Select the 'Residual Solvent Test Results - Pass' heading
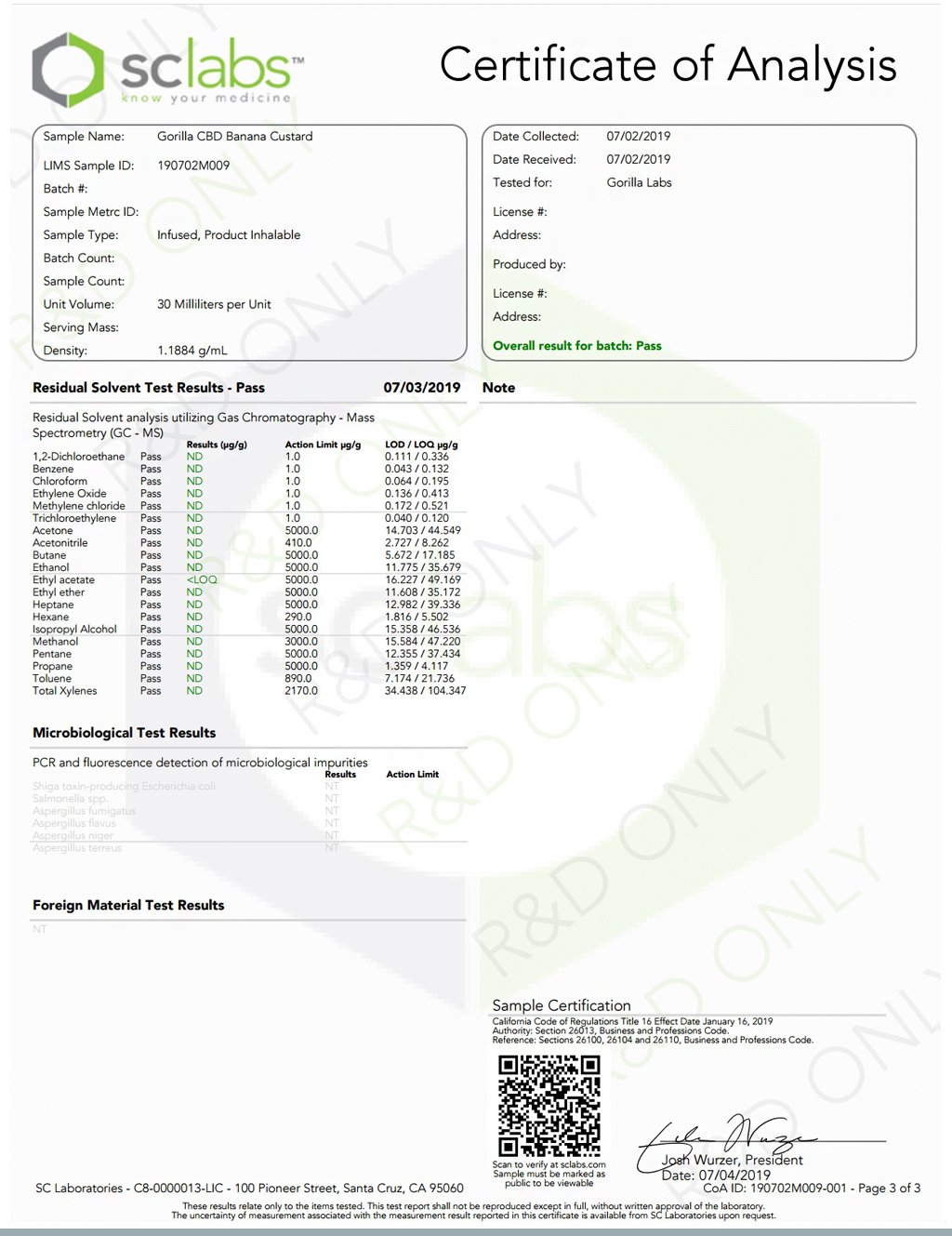Viewport: 952px width, 1236px height. point(149,388)
